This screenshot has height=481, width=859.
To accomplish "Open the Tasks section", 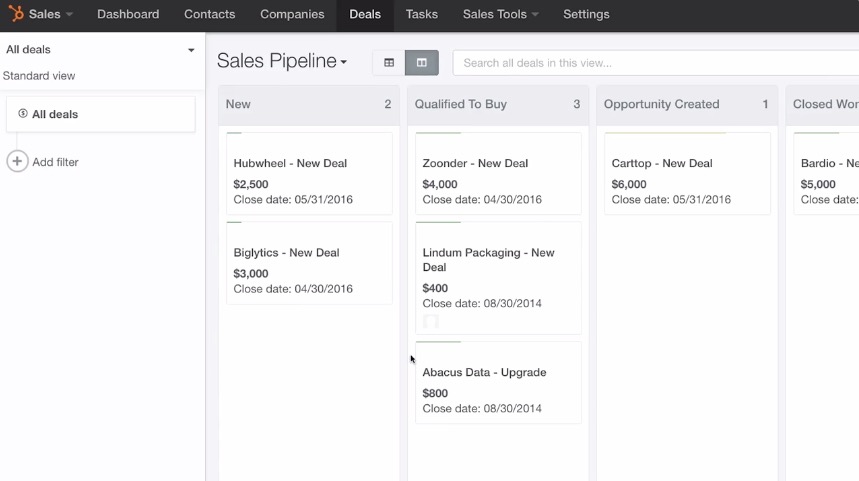I will tap(422, 15).
